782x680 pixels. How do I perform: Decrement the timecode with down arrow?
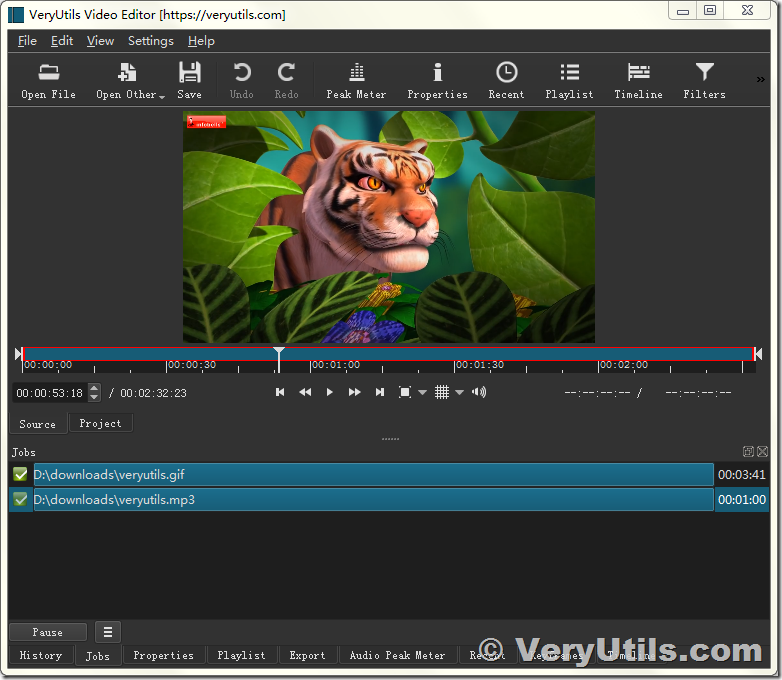(94, 398)
